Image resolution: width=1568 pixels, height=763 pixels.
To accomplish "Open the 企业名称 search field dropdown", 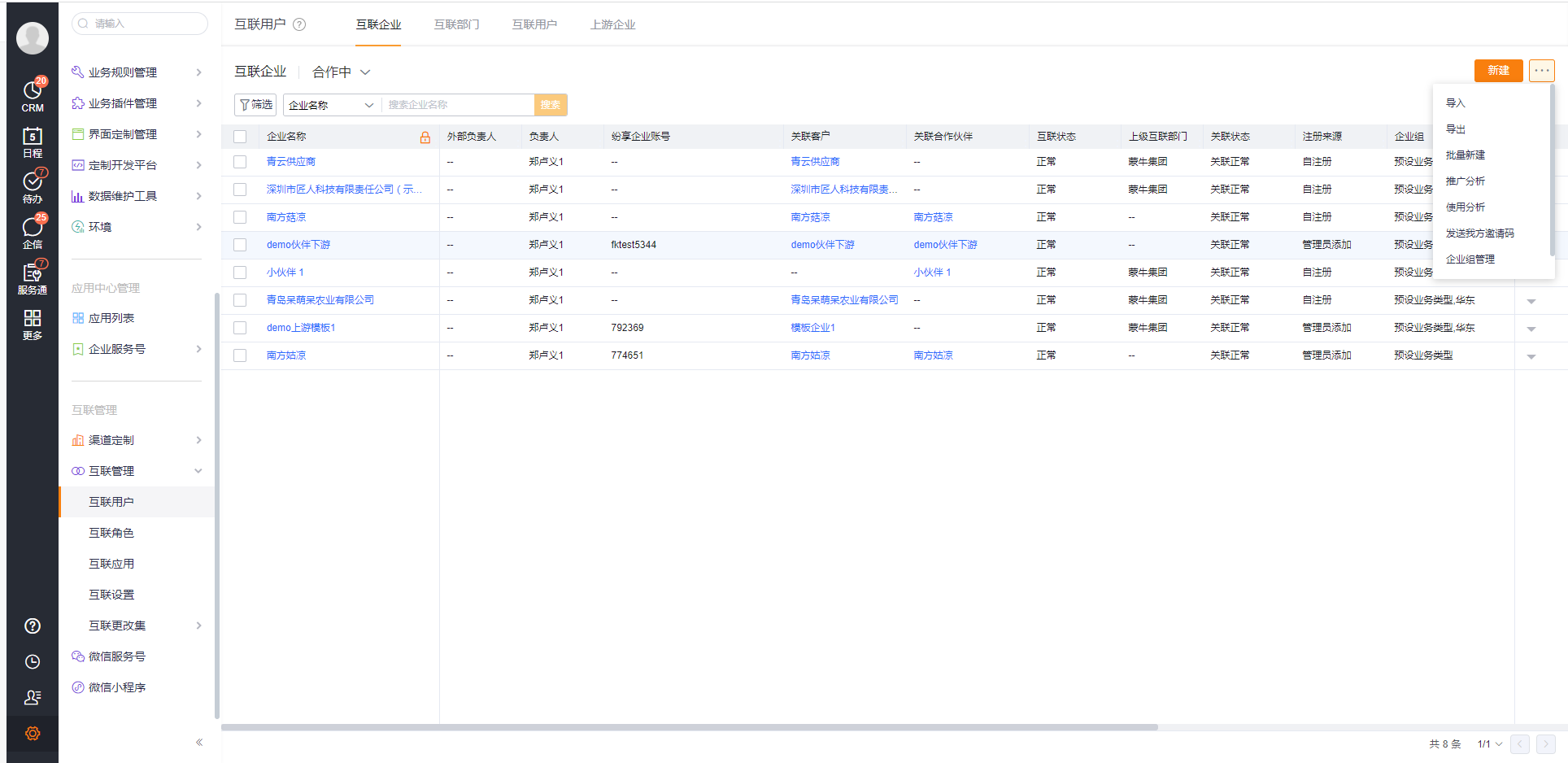I will point(330,105).
